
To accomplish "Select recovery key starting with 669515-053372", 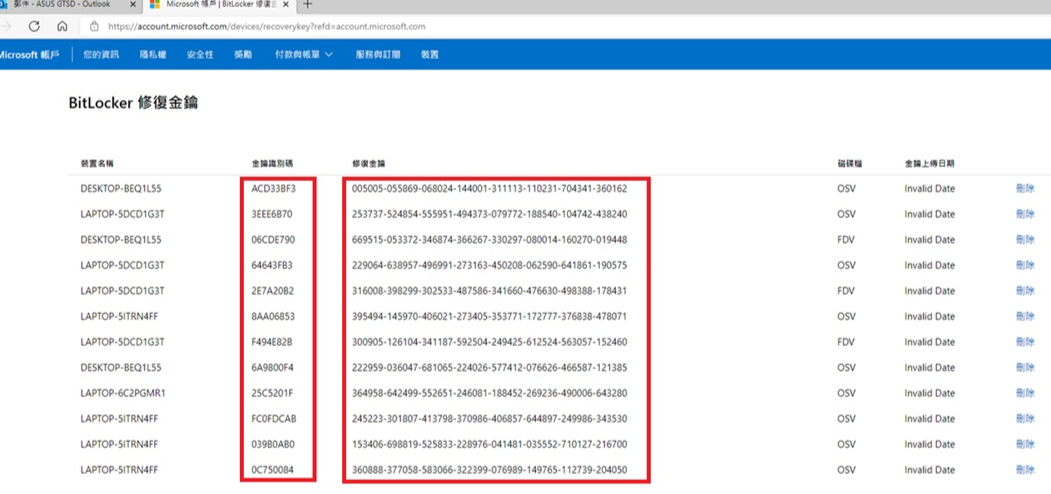I will click(489, 240).
